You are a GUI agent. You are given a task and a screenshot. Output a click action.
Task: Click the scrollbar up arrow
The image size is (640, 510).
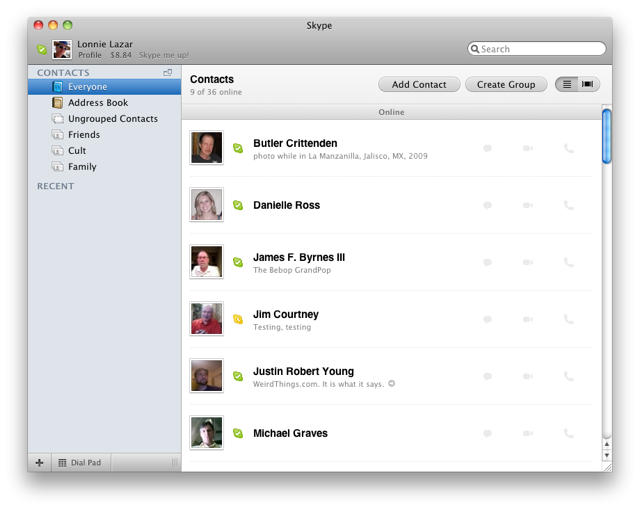click(607, 444)
